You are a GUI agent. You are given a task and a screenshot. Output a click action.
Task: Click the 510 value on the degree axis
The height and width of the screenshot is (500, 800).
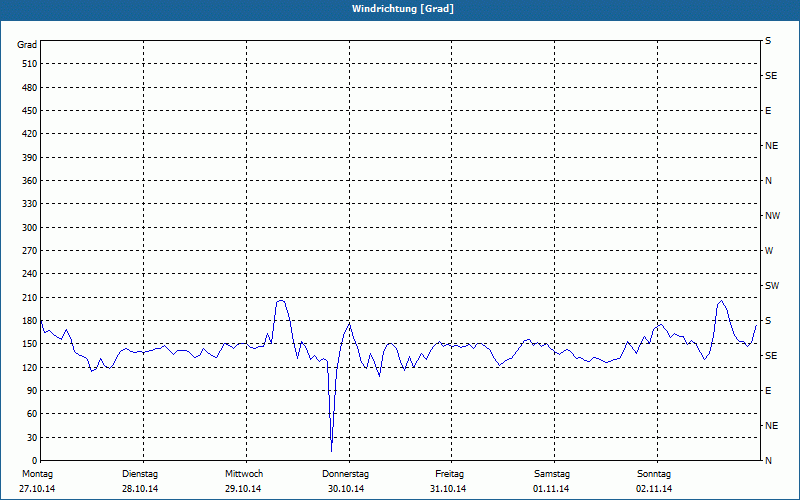[30, 64]
